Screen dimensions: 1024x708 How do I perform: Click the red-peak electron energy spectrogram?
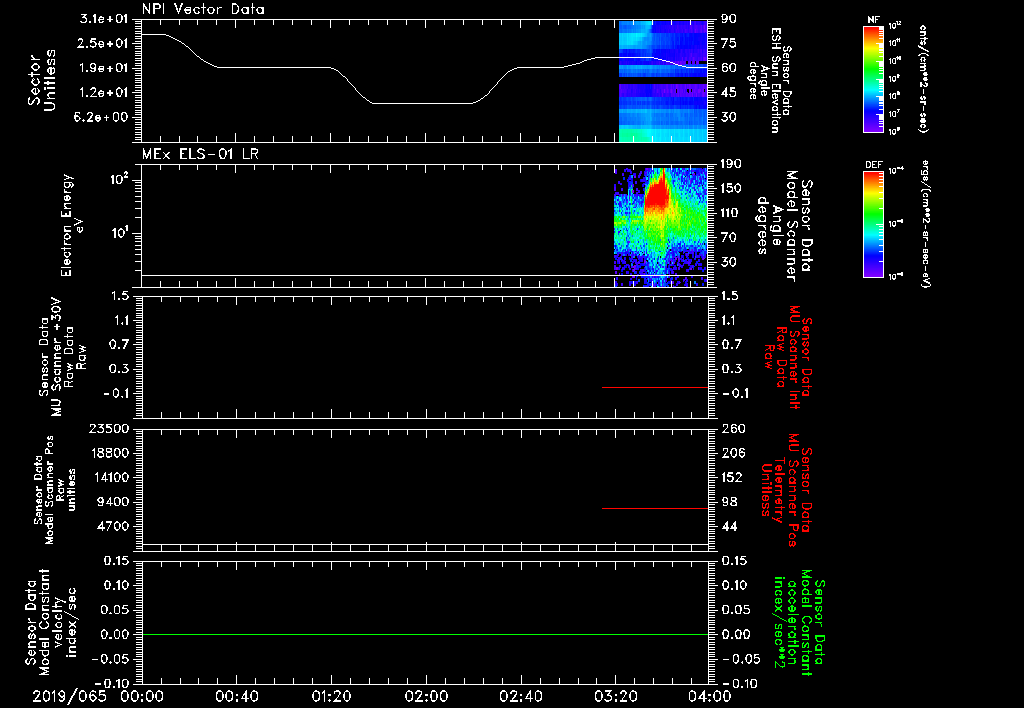660,227
